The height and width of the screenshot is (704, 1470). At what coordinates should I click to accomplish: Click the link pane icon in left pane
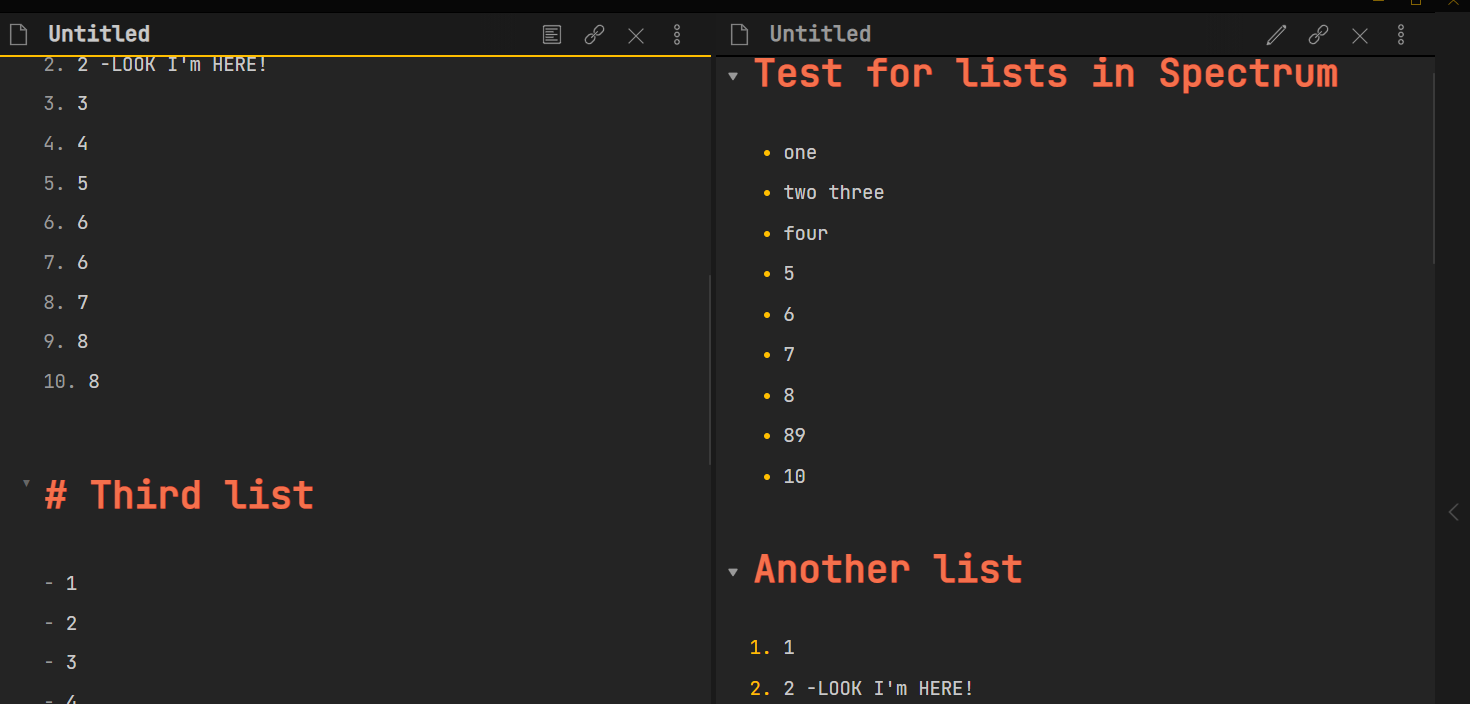pos(594,35)
